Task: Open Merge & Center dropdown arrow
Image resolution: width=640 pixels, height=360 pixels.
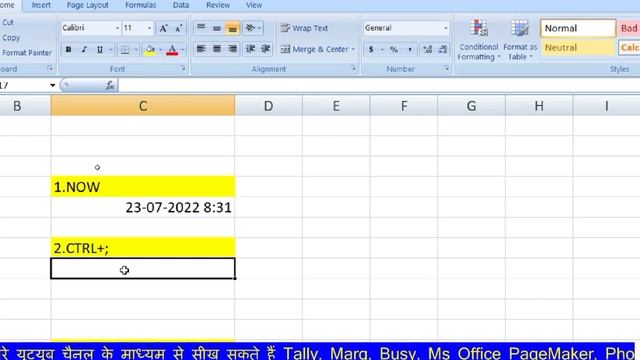Action: coord(353,49)
